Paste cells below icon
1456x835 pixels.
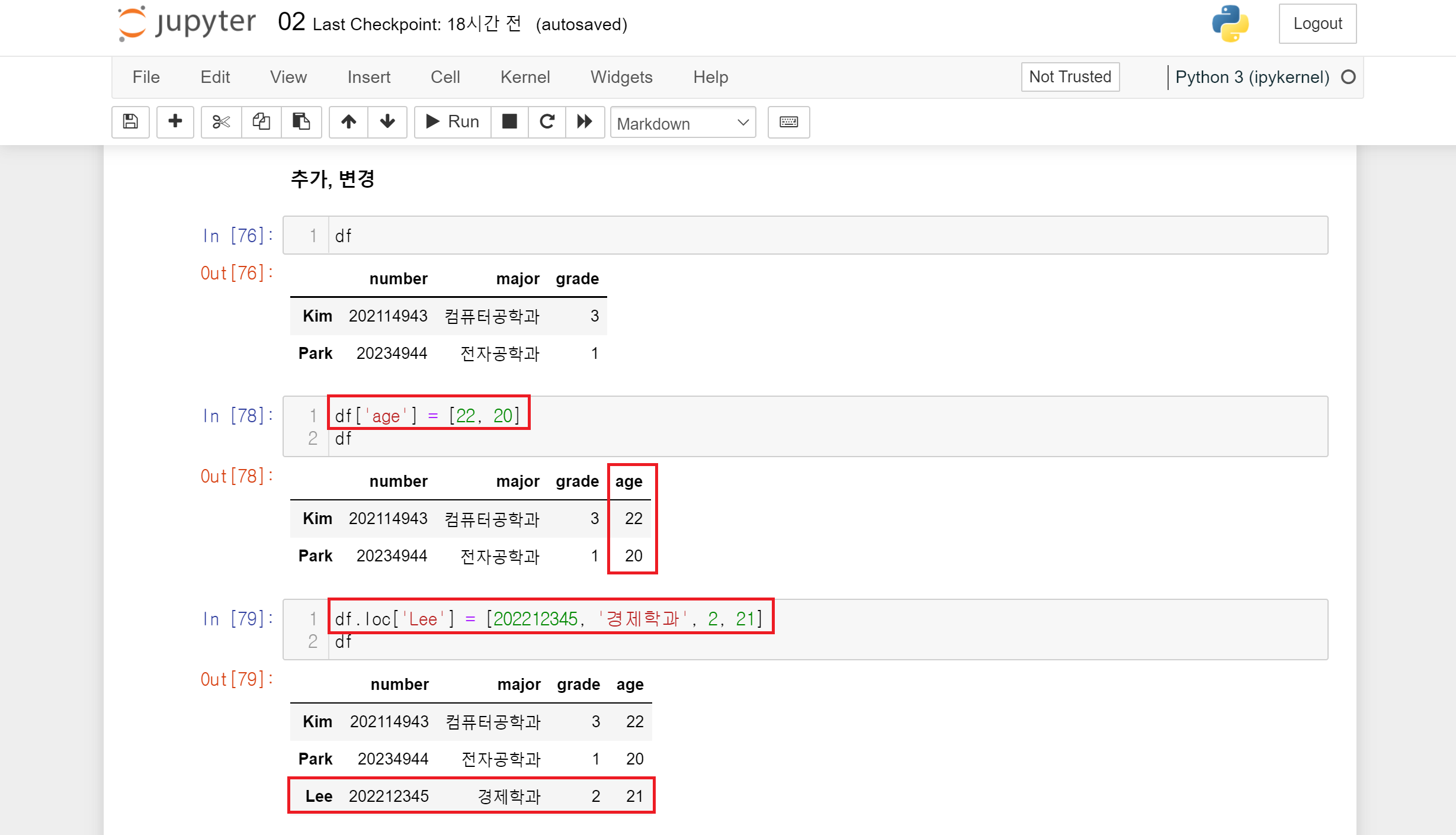click(301, 122)
